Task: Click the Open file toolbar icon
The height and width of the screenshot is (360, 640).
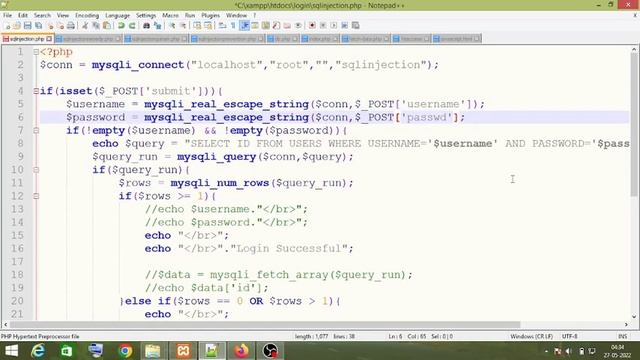Action: pyautogui.click(x=17, y=26)
